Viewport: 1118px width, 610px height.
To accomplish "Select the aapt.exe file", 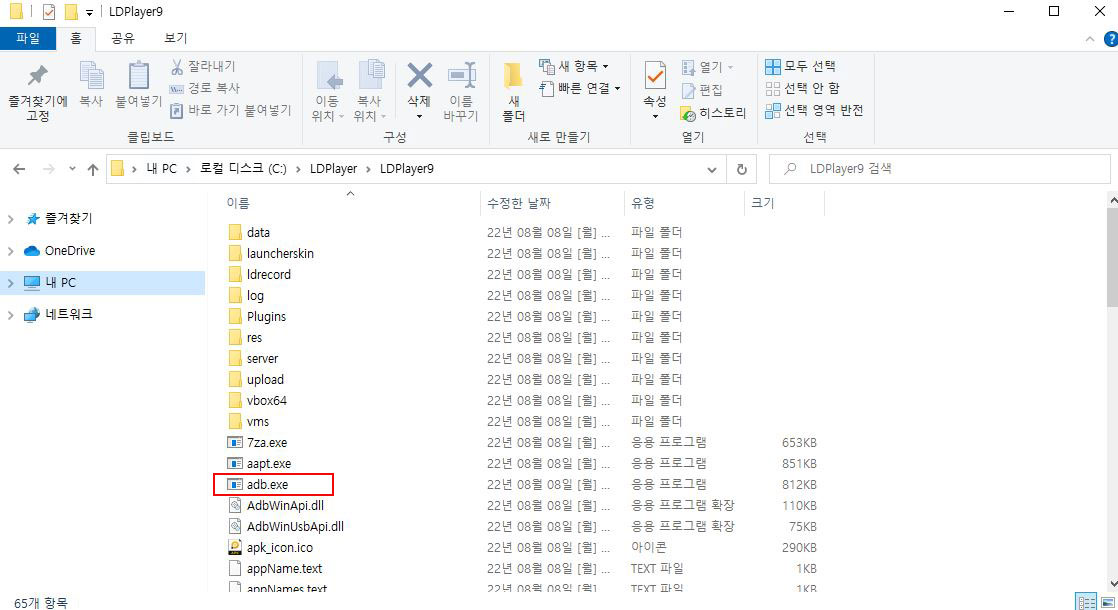I will (260, 463).
